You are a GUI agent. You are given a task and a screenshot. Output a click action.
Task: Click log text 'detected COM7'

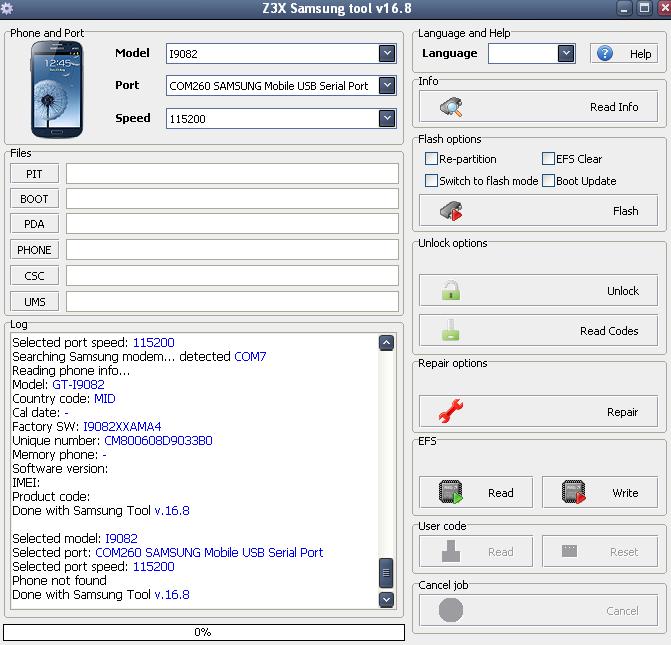(x=223, y=357)
